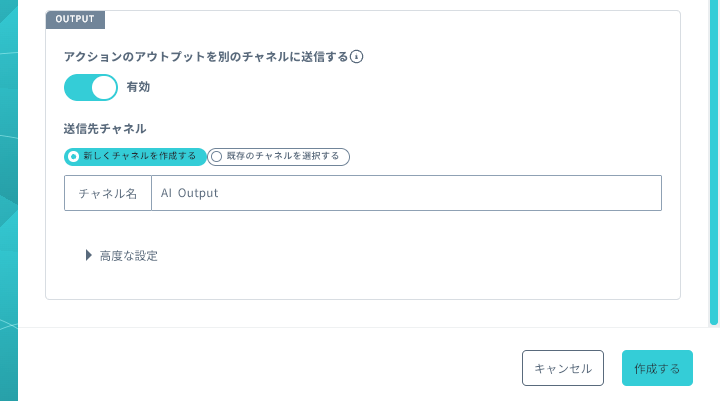This screenshot has height=401, width=720.
Task: Click the white knob of the toggle switch
Action: (x=104, y=87)
